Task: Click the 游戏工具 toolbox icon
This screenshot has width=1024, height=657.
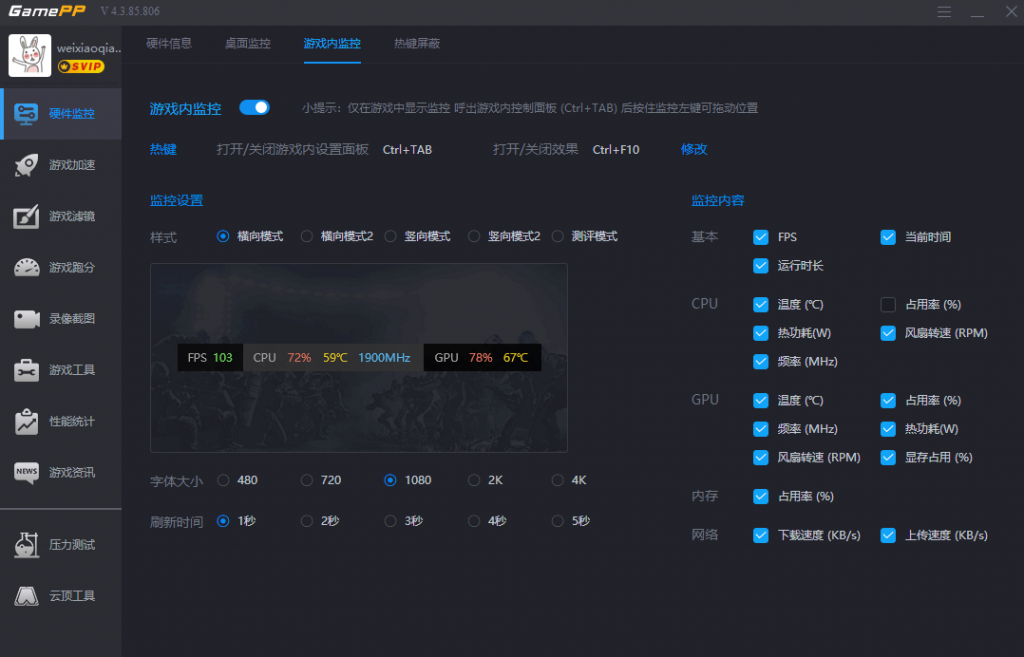Action: click(26, 370)
